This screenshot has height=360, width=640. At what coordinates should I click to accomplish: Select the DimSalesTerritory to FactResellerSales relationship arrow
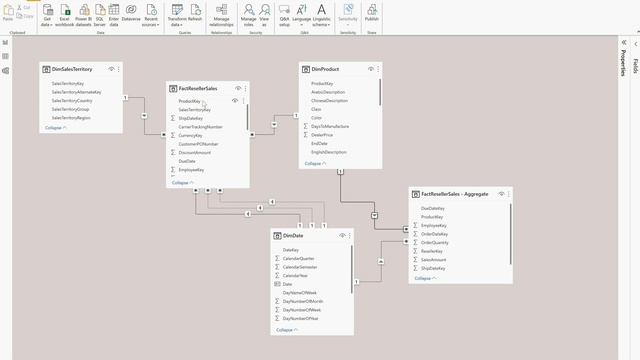coord(144,116)
